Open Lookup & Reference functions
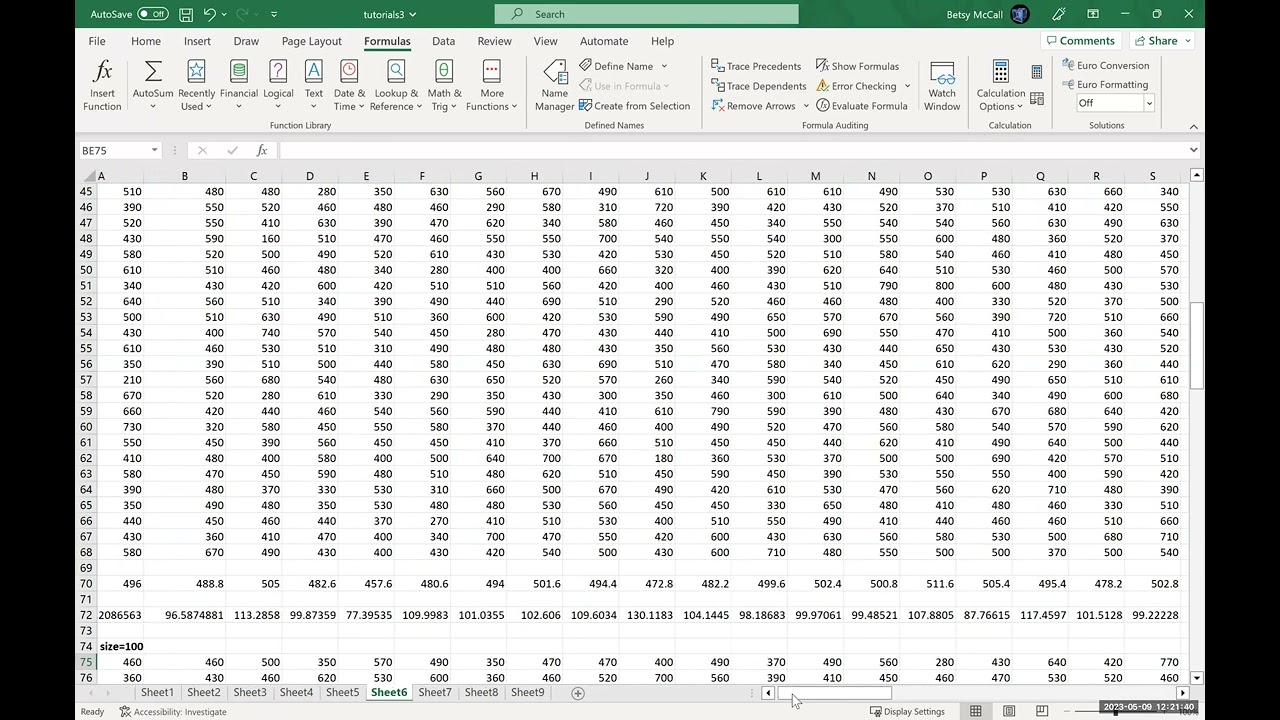The image size is (1280, 720). click(397, 85)
